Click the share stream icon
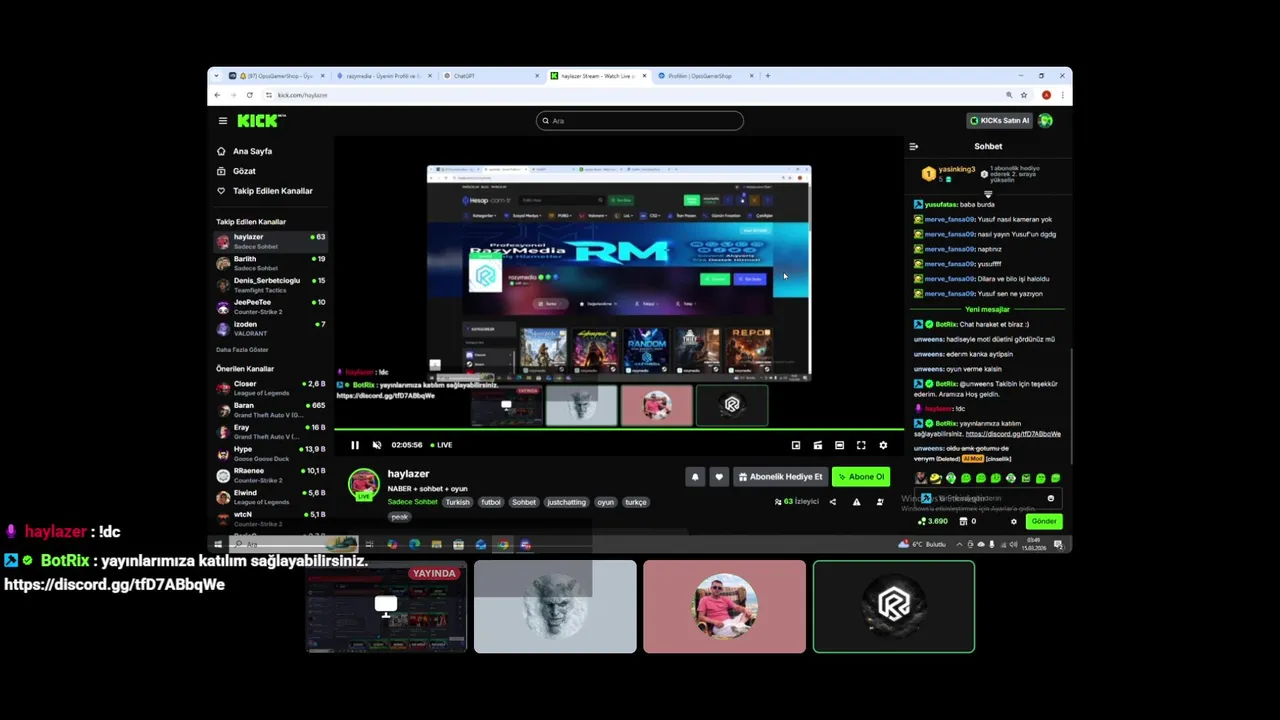This screenshot has height=720, width=1280. coord(832,502)
